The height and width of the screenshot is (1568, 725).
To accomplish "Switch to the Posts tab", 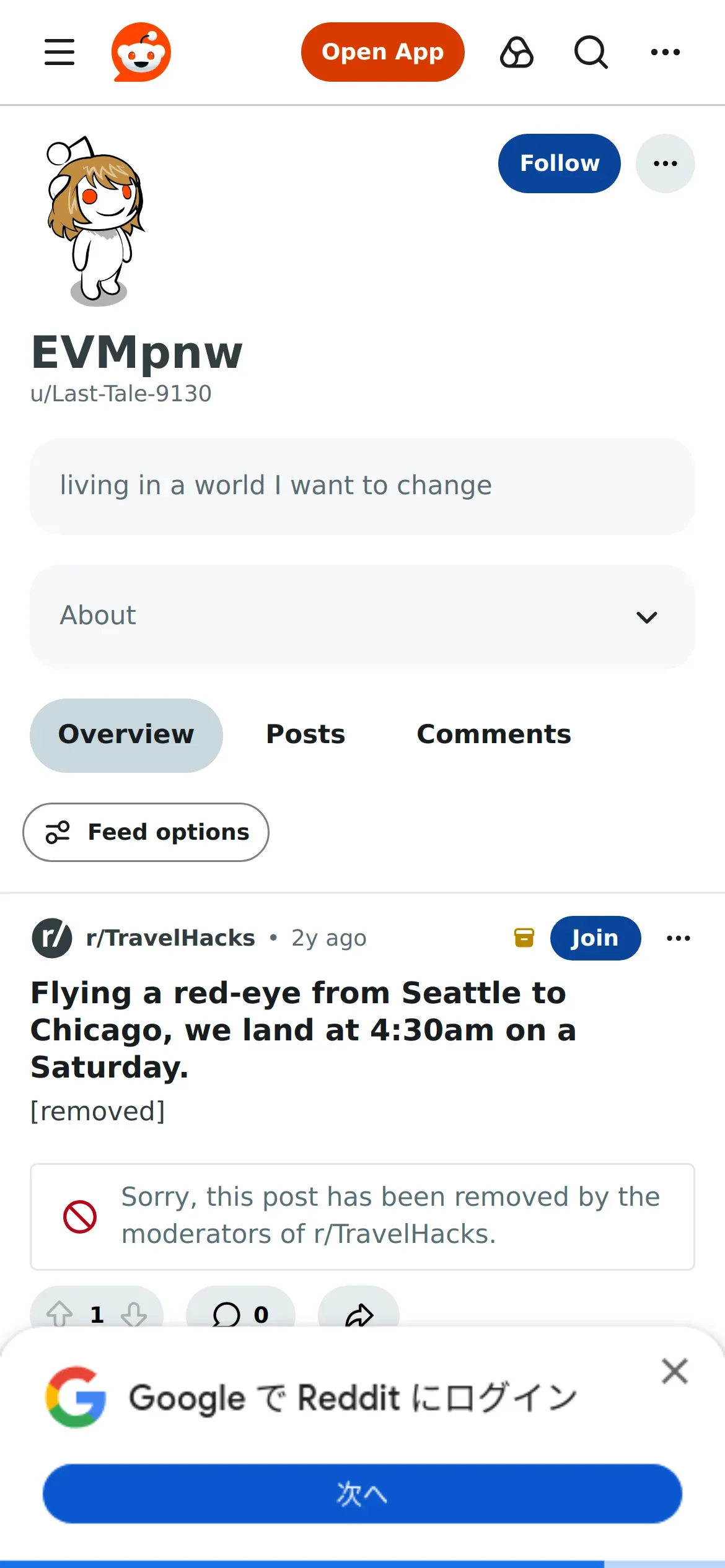I will click(305, 735).
